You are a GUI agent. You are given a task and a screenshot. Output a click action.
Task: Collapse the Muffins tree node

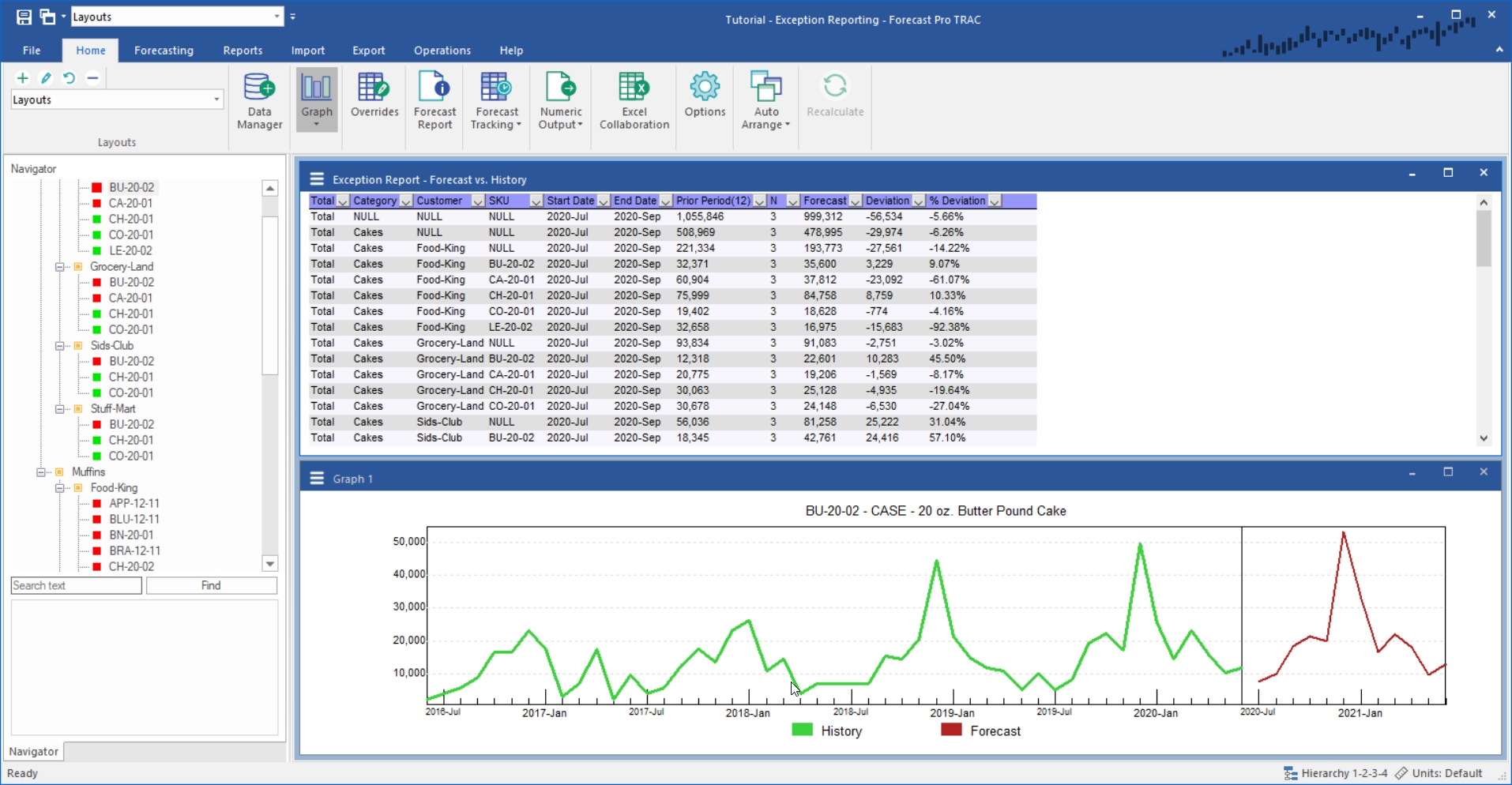(x=41, y=472)
